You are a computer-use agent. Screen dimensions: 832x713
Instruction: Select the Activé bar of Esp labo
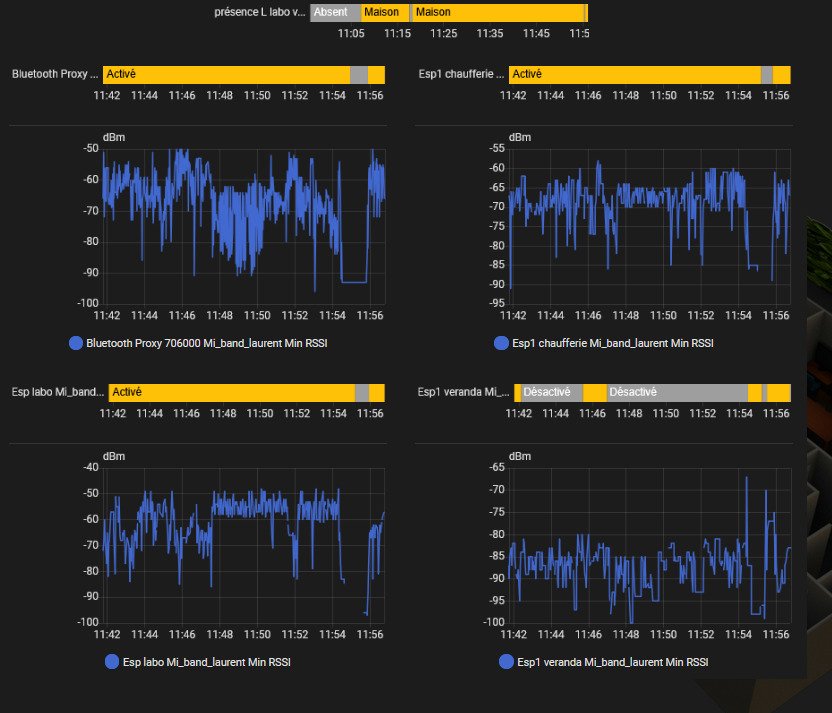(x=231, y=393)
